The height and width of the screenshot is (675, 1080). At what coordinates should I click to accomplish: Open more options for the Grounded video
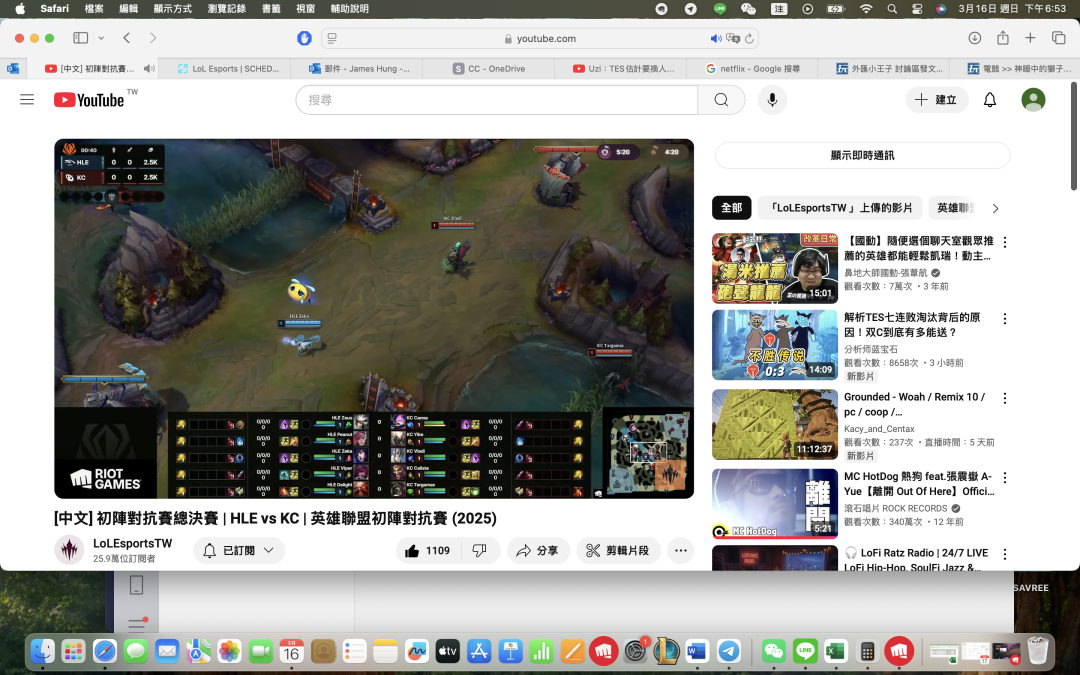(1005, 398)
